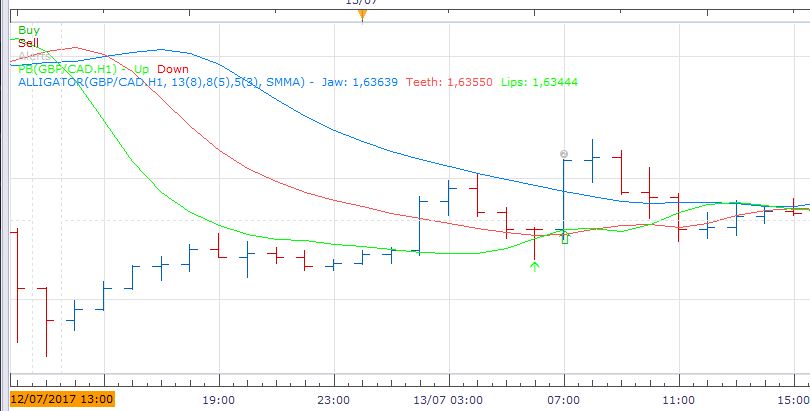Click the Down label of PB indicator

point(173,69)
